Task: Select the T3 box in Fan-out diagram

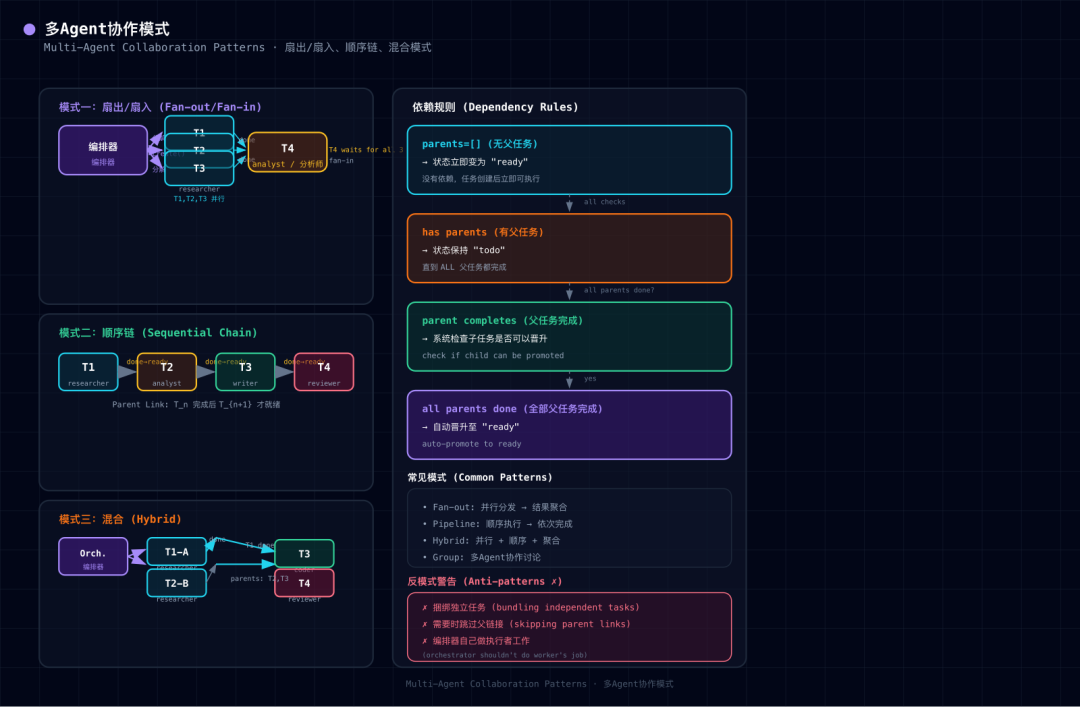Action: click(x=199, y=168)
